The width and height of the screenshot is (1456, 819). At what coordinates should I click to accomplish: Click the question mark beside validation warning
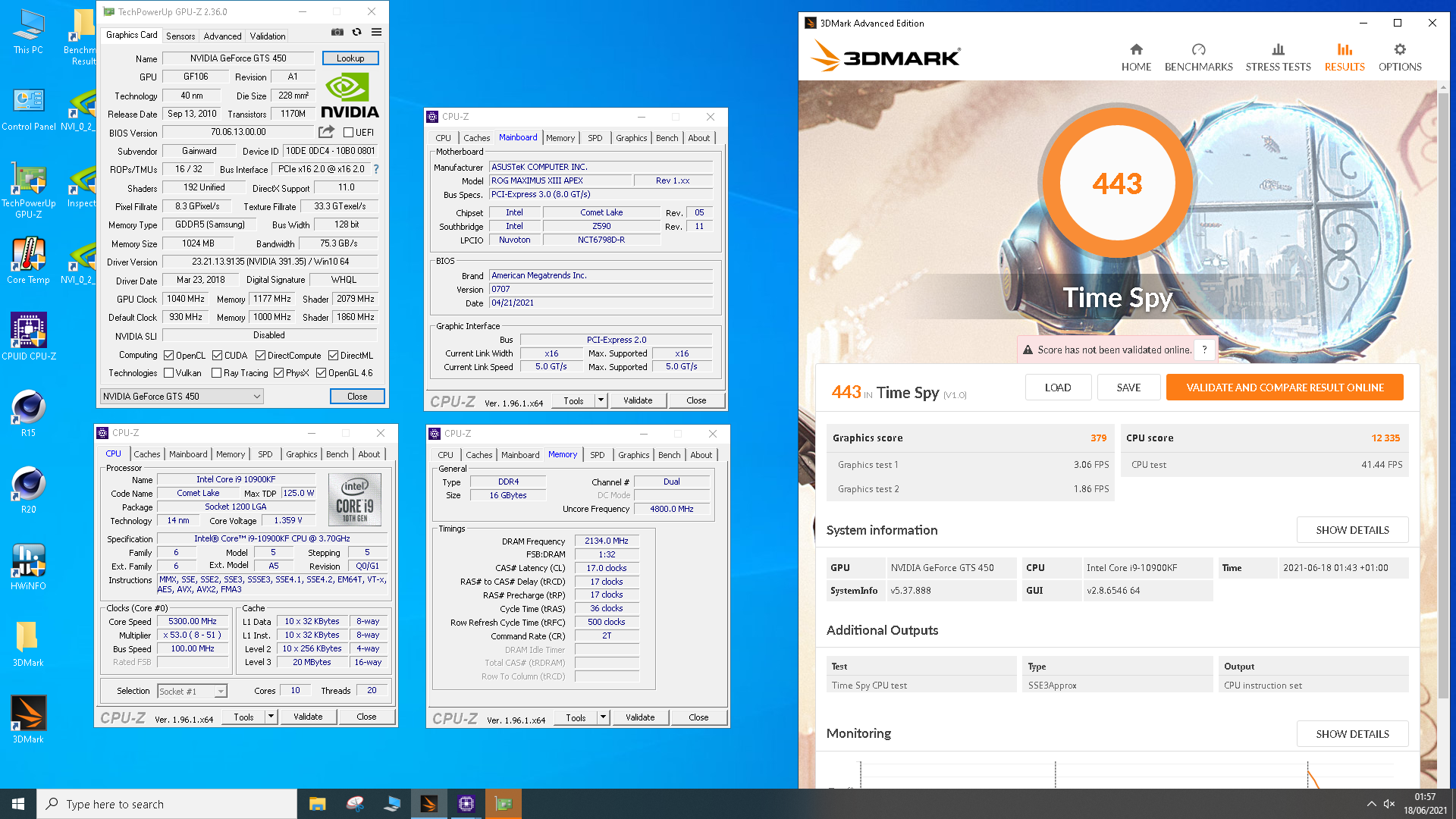coord(1204,350)
